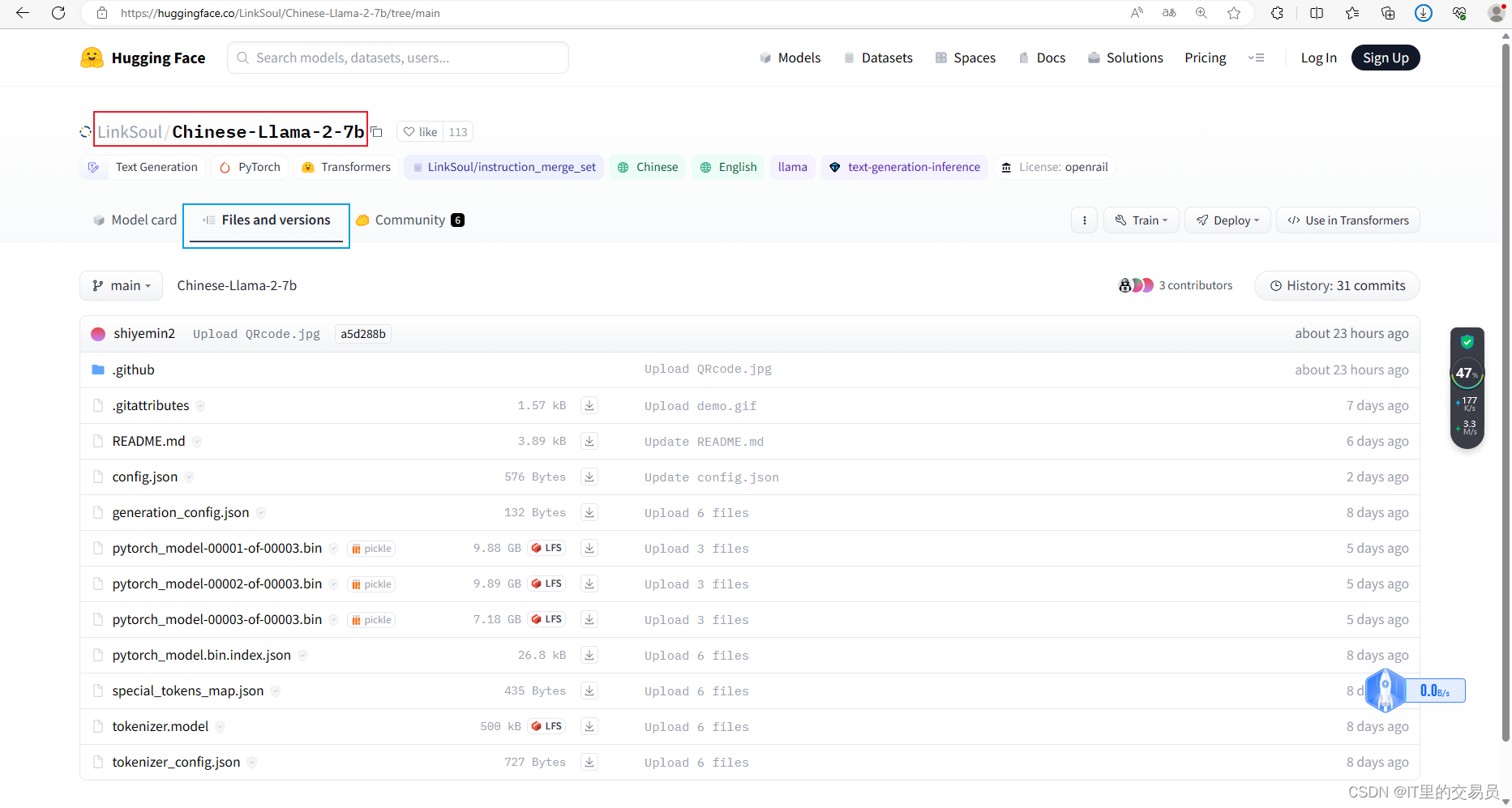1512x808 pixels.
Task: Expand the Train dropdown
Action: pyautogui.click(x=1141, y=220)
